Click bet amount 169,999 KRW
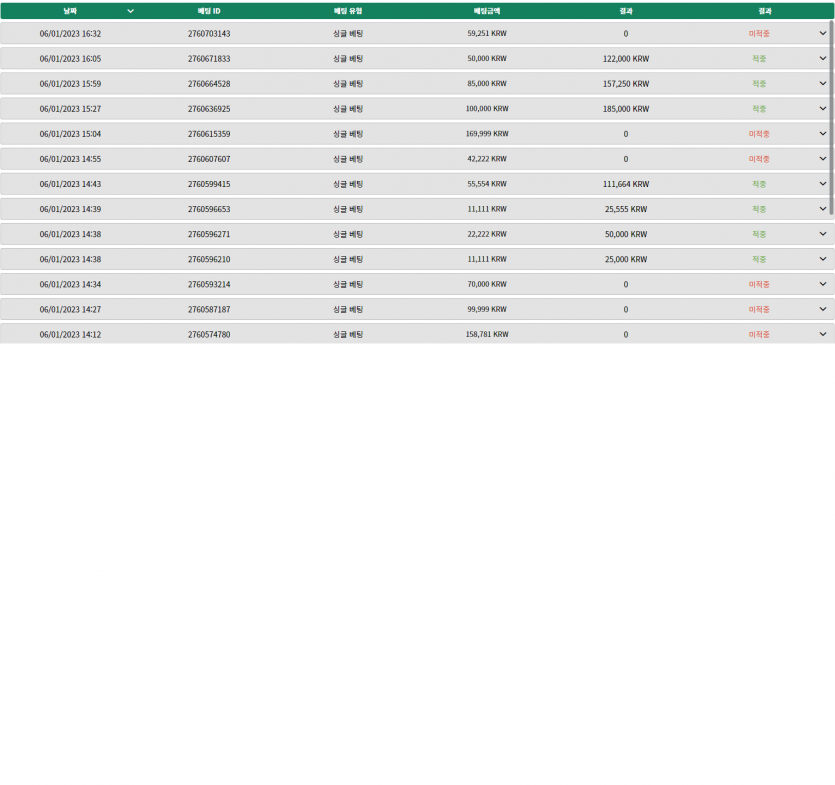 click(x=487, y=133)
